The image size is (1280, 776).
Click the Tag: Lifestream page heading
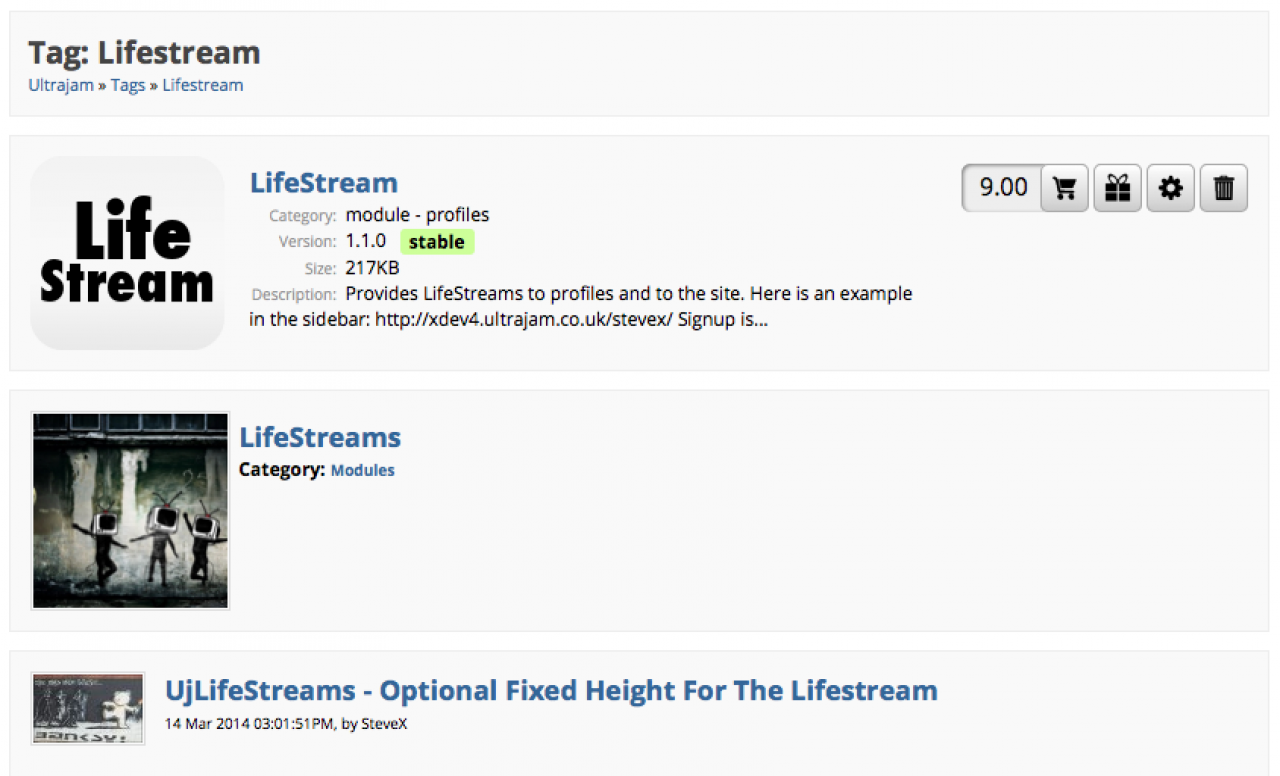pos(144,52)
